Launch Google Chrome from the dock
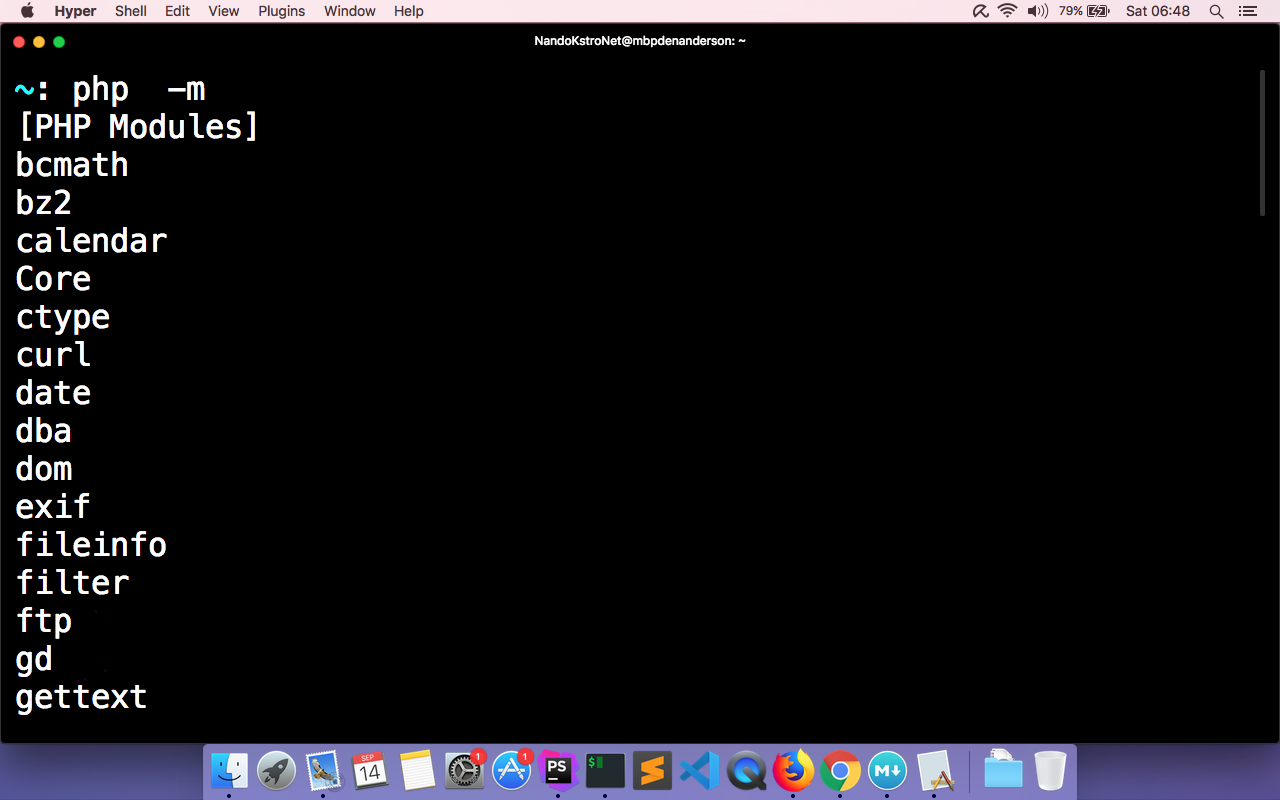1280x800 pixels. pos(840,771)
